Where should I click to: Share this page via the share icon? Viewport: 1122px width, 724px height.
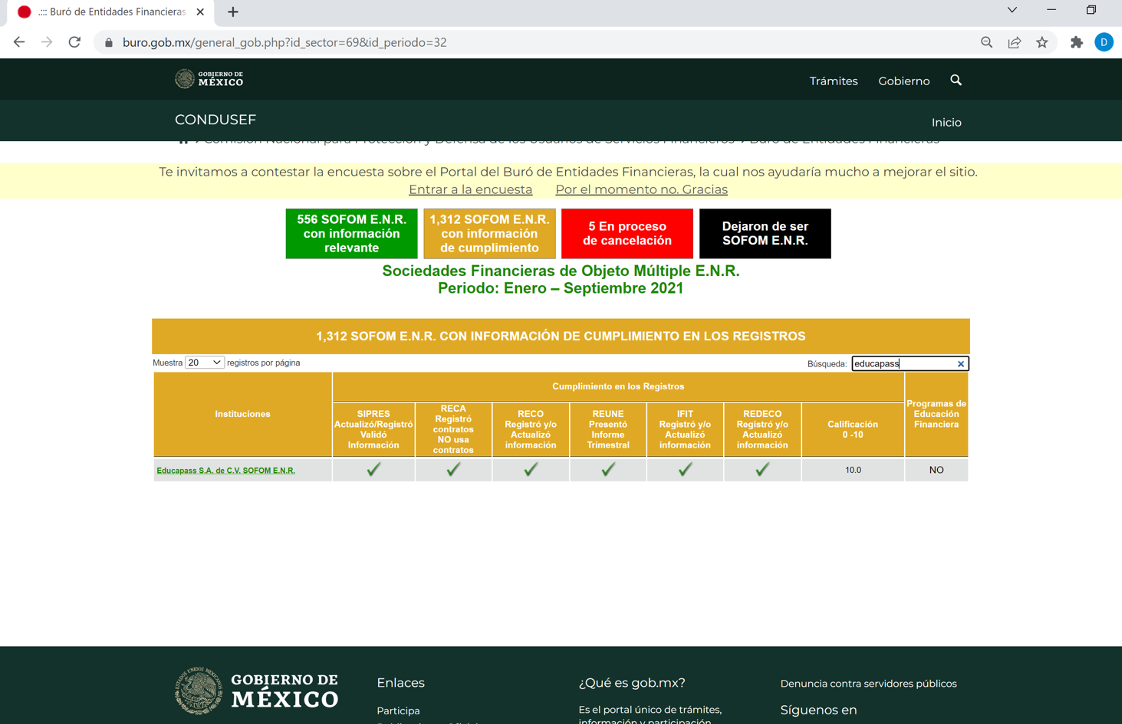point(1014,42)
